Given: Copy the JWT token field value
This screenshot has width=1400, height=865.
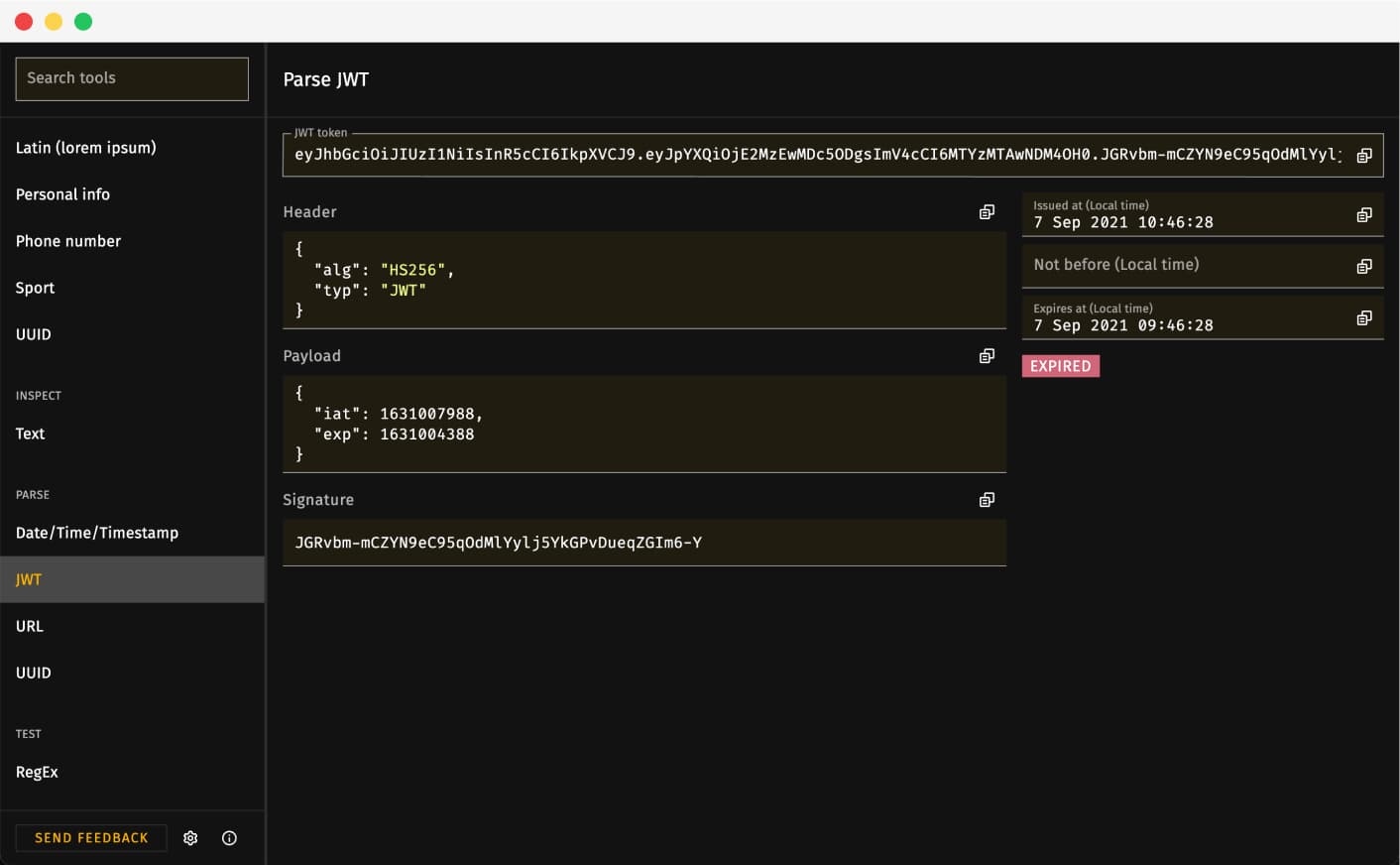Looking at the screenshot, I should [1364, 156].
